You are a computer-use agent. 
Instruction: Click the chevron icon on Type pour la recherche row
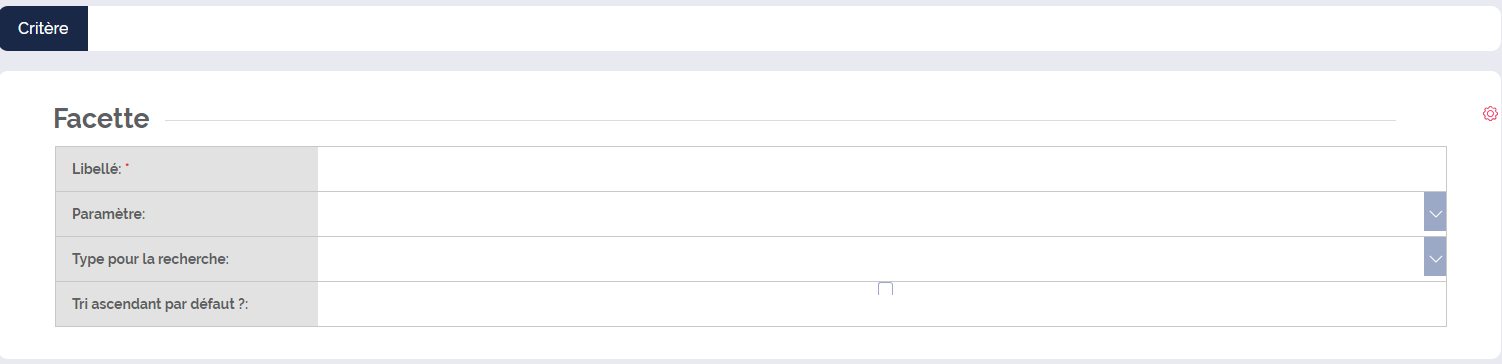click(x=1435, y=258)
